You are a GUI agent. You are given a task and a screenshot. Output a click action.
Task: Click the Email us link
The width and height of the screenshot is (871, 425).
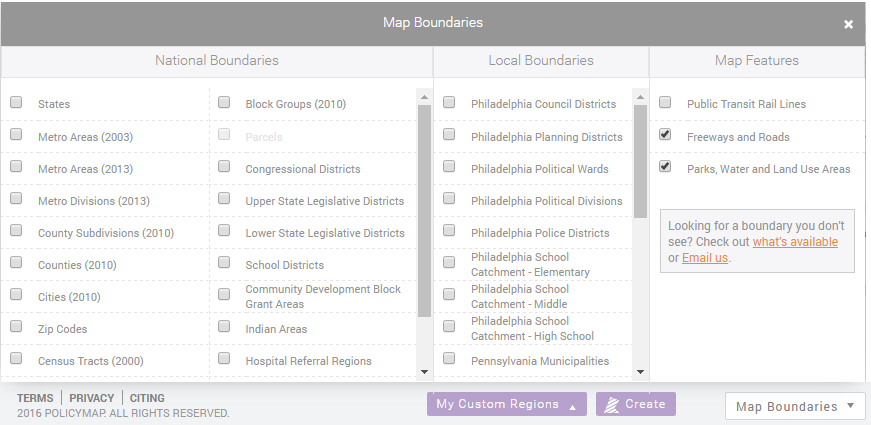tap(704, 258)
